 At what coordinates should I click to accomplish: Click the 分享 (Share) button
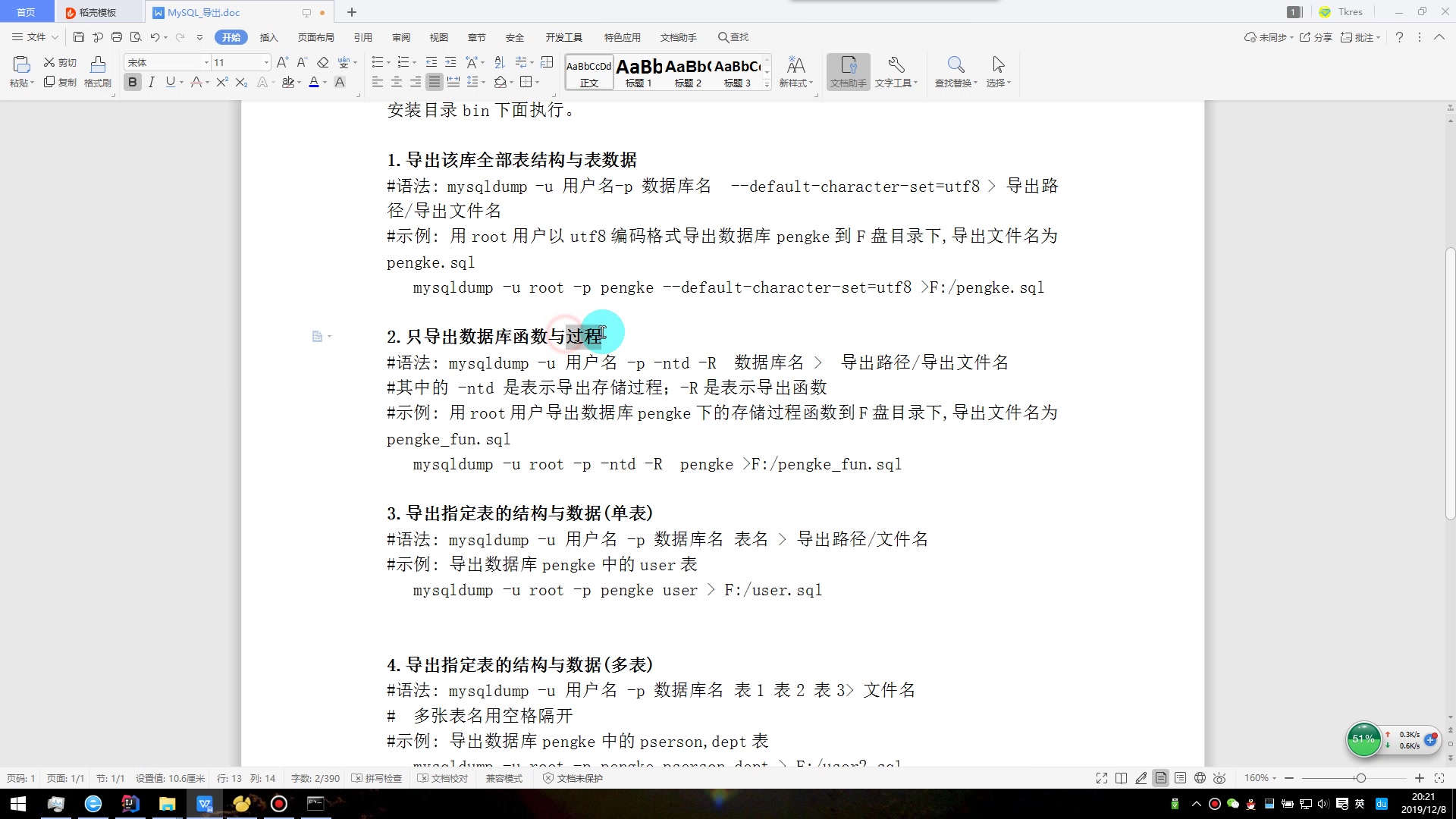(x=1316, y=37)
